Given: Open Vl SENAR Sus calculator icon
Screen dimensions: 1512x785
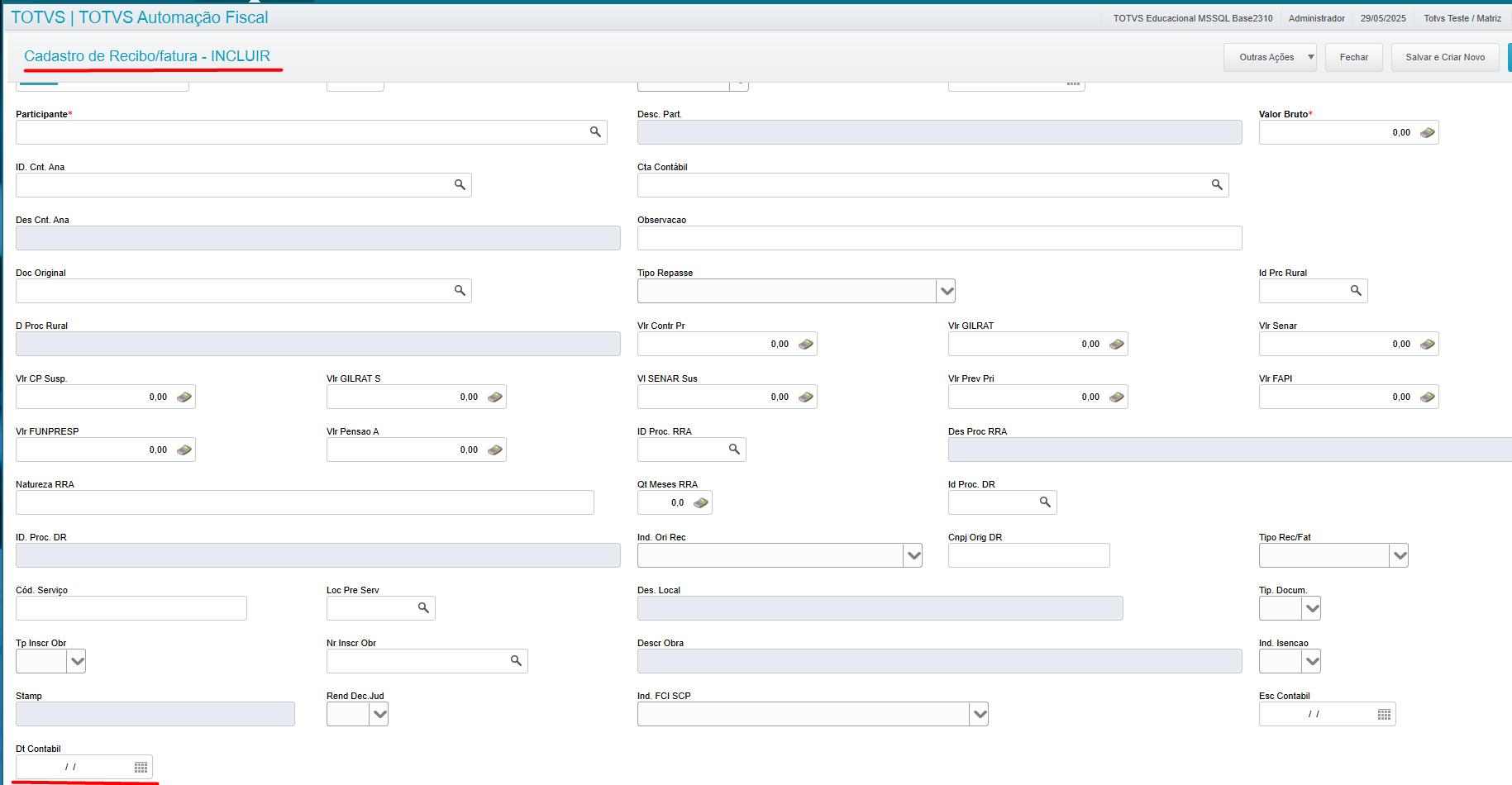Looking at the screenshot, I should tap(806, 397).
